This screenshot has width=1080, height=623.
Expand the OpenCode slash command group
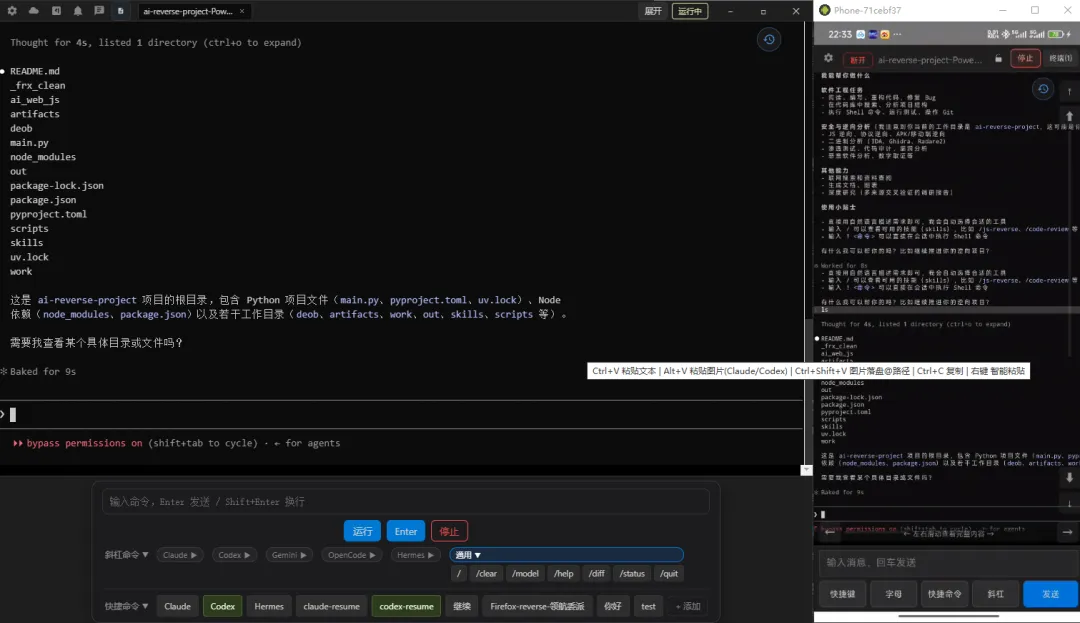(351, 555)
